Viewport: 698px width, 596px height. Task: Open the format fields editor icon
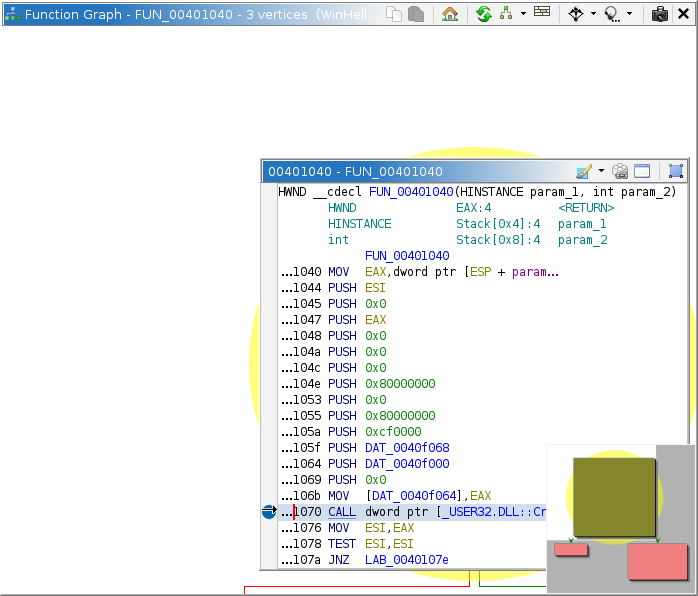[x=541, y=14]
